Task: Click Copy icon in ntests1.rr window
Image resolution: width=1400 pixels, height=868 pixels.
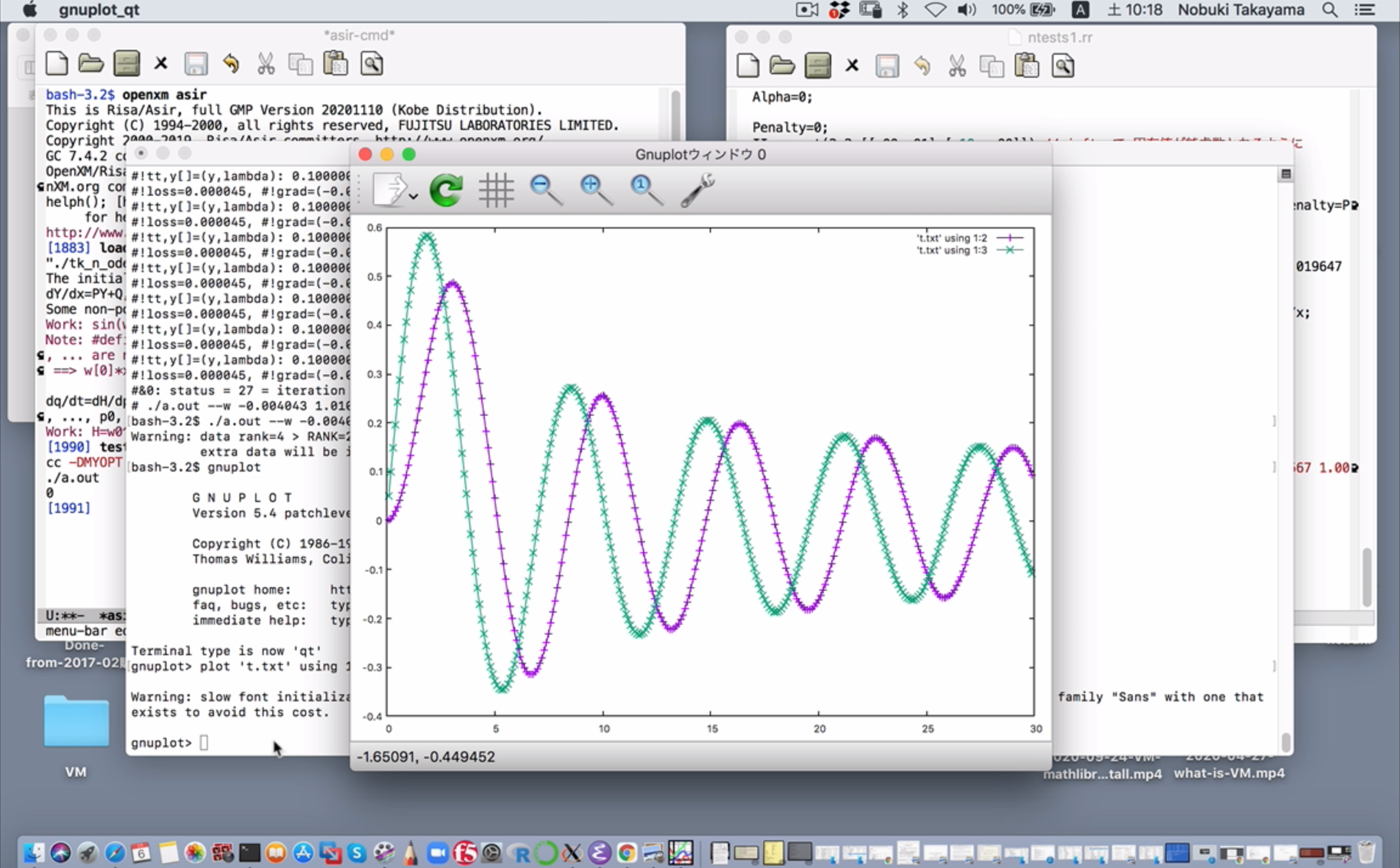Action: click(x=992, y=66)
